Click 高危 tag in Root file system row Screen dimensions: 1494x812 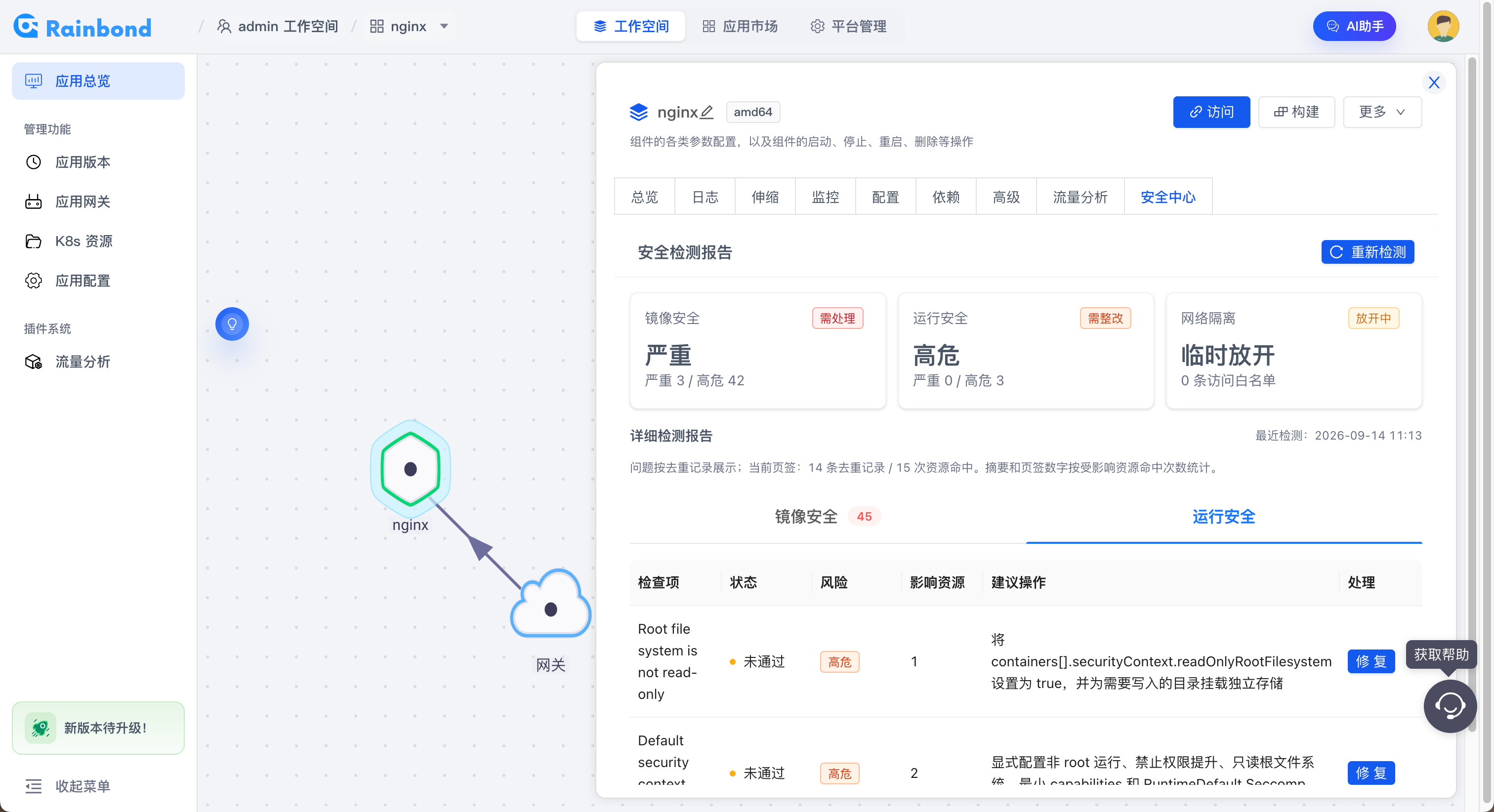coord(839,661)
